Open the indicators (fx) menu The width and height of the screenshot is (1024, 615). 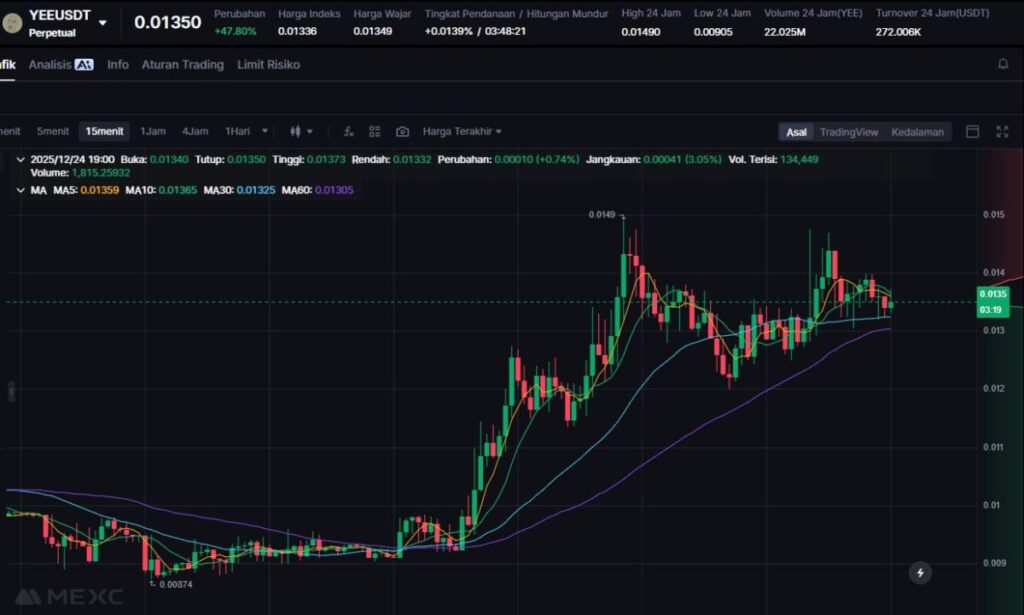point(349,131)
